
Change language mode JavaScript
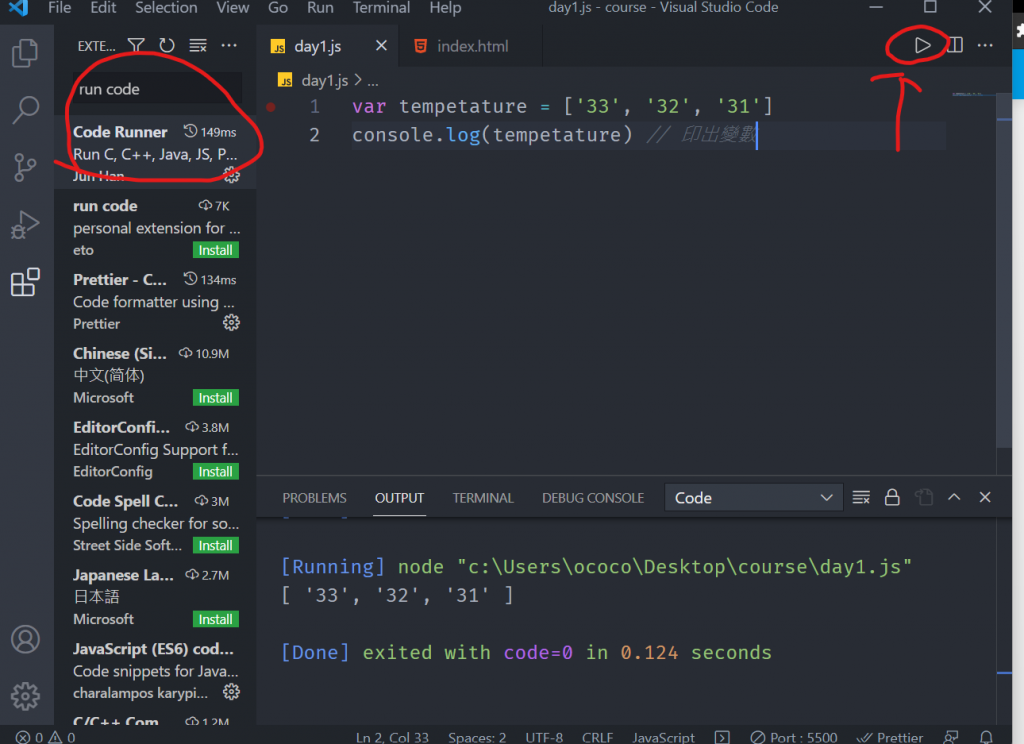[663, 737]
